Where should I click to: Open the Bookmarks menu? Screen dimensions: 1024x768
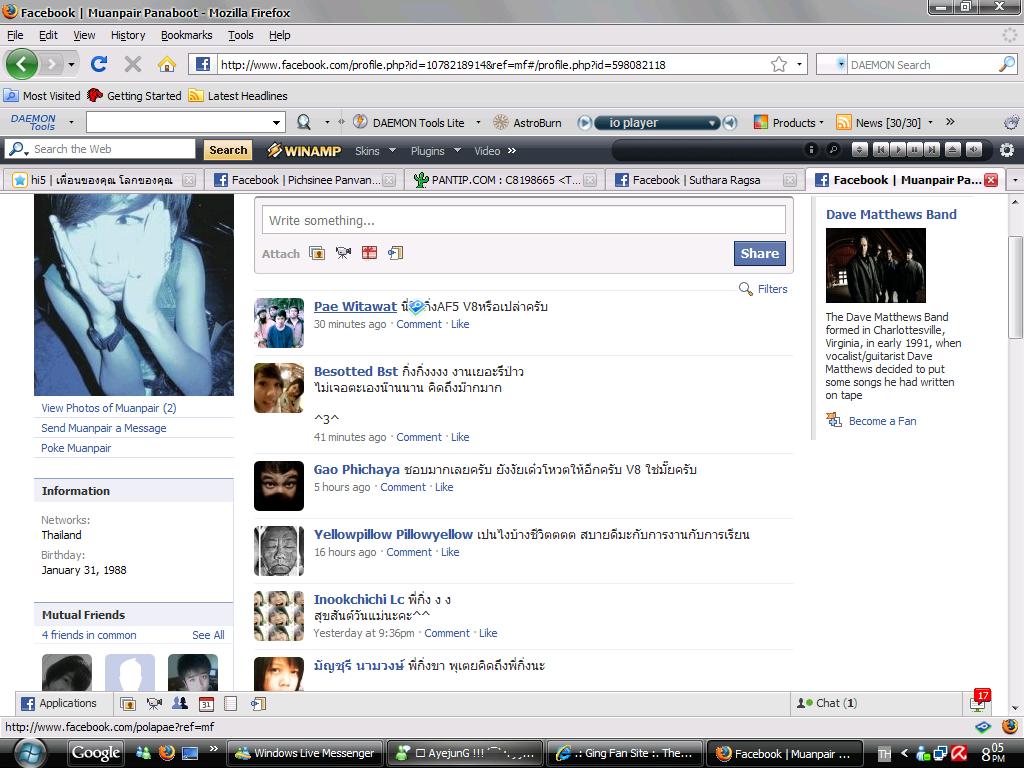click(187, 35)
